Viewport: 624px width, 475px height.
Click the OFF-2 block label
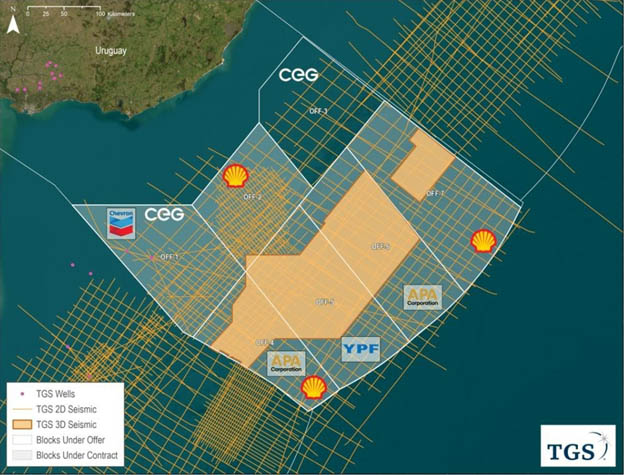coord(253,197)
